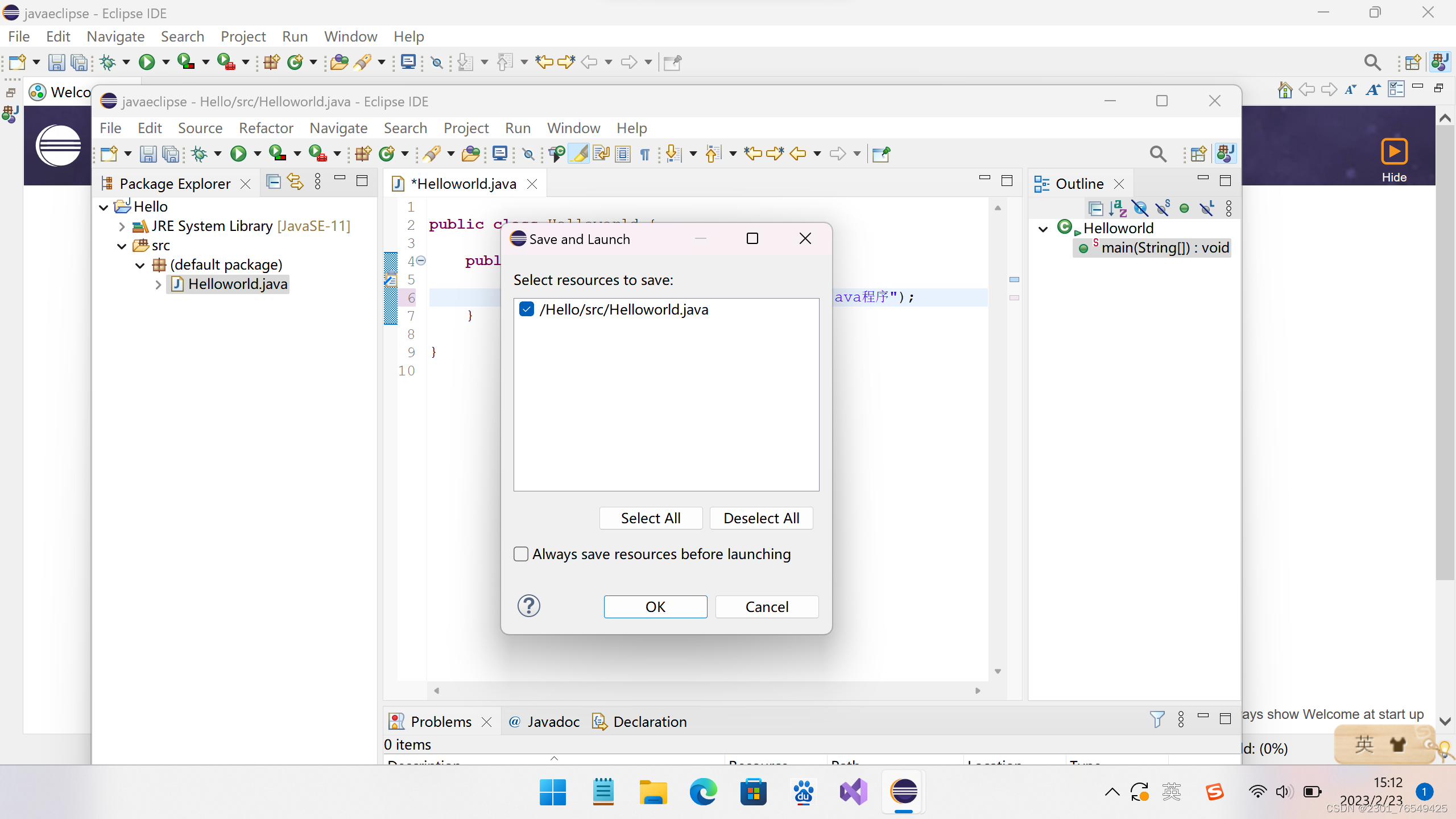This screenshot has height=819, width=1456.
Task: Click the Deselect All button
Action: pyautogui.click(x=761, y=518)
